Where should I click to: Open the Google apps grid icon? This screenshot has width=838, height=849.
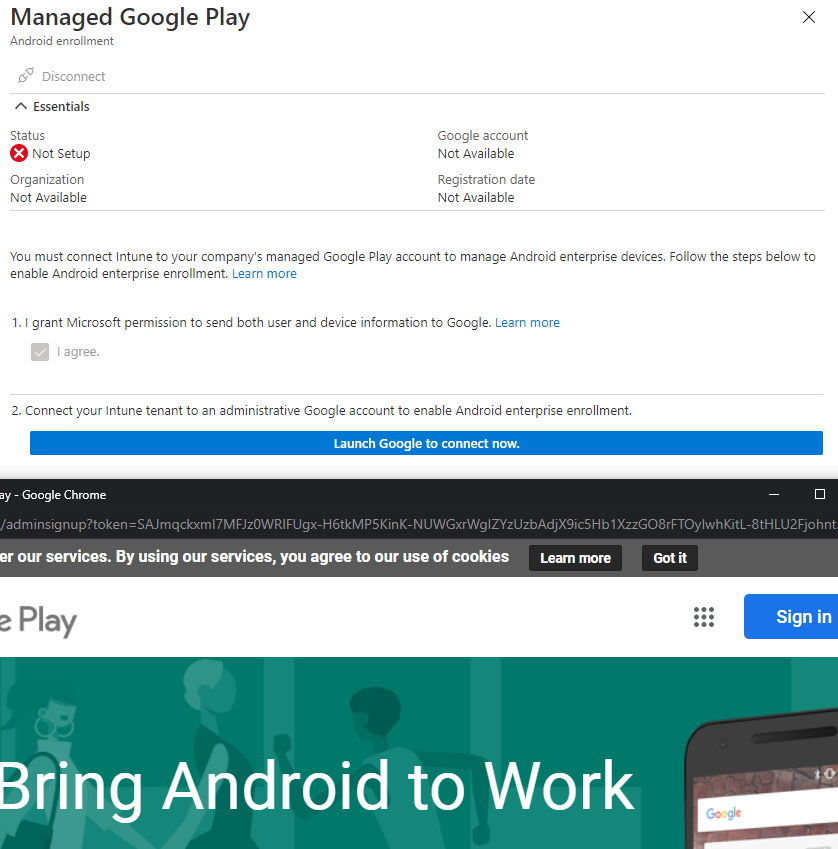(x=704, y=617)
